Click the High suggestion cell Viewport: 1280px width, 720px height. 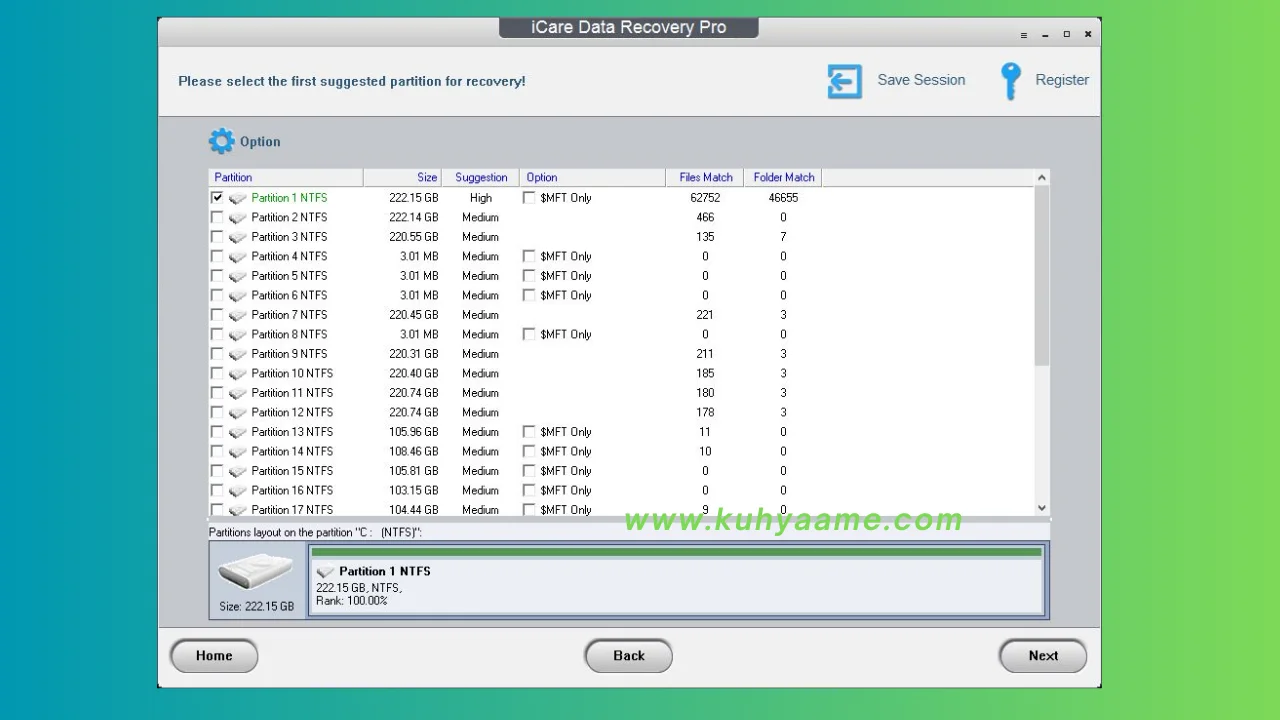(481, 198)
